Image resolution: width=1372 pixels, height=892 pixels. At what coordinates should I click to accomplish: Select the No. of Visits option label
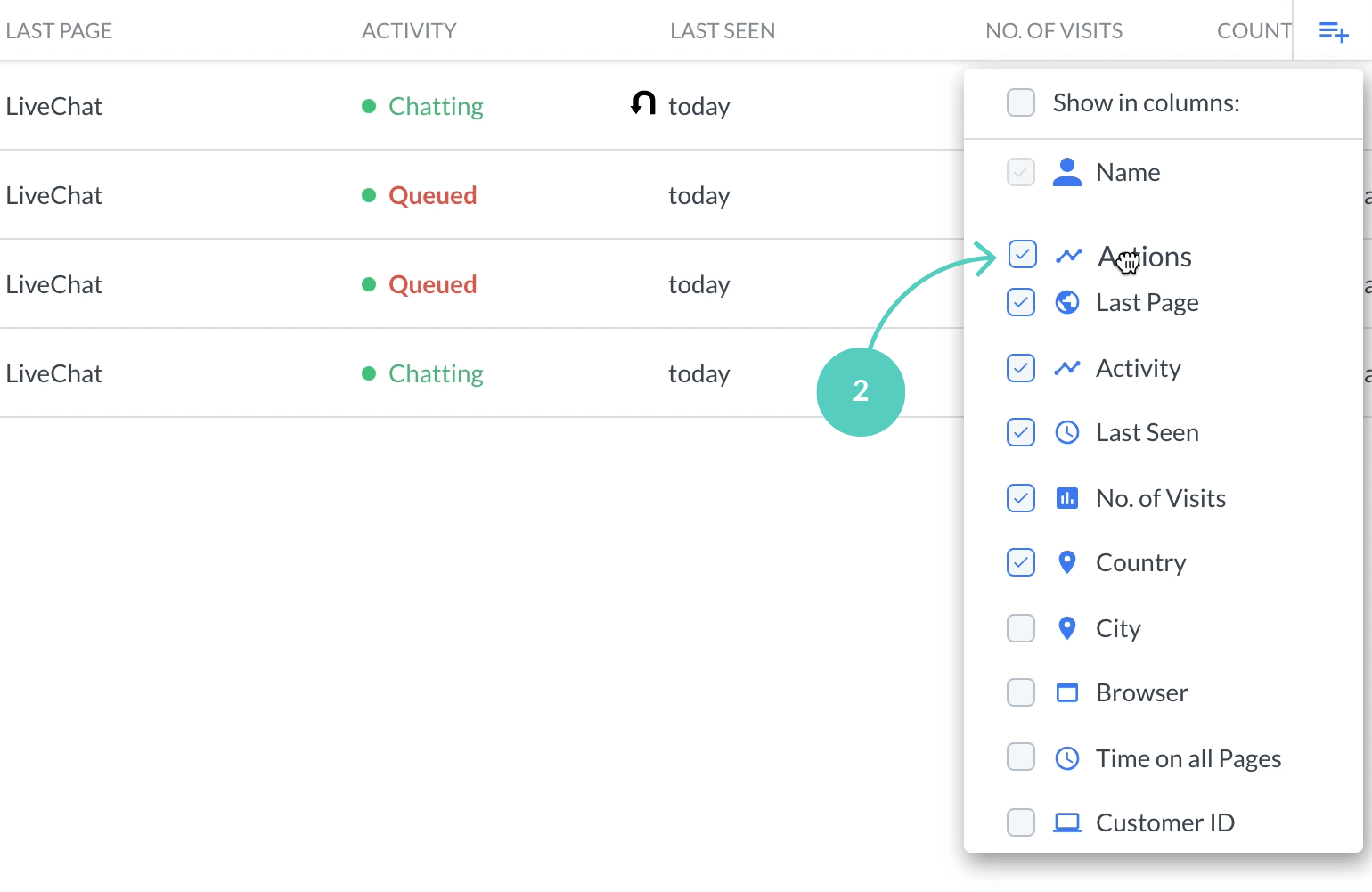coord(1161,498)
